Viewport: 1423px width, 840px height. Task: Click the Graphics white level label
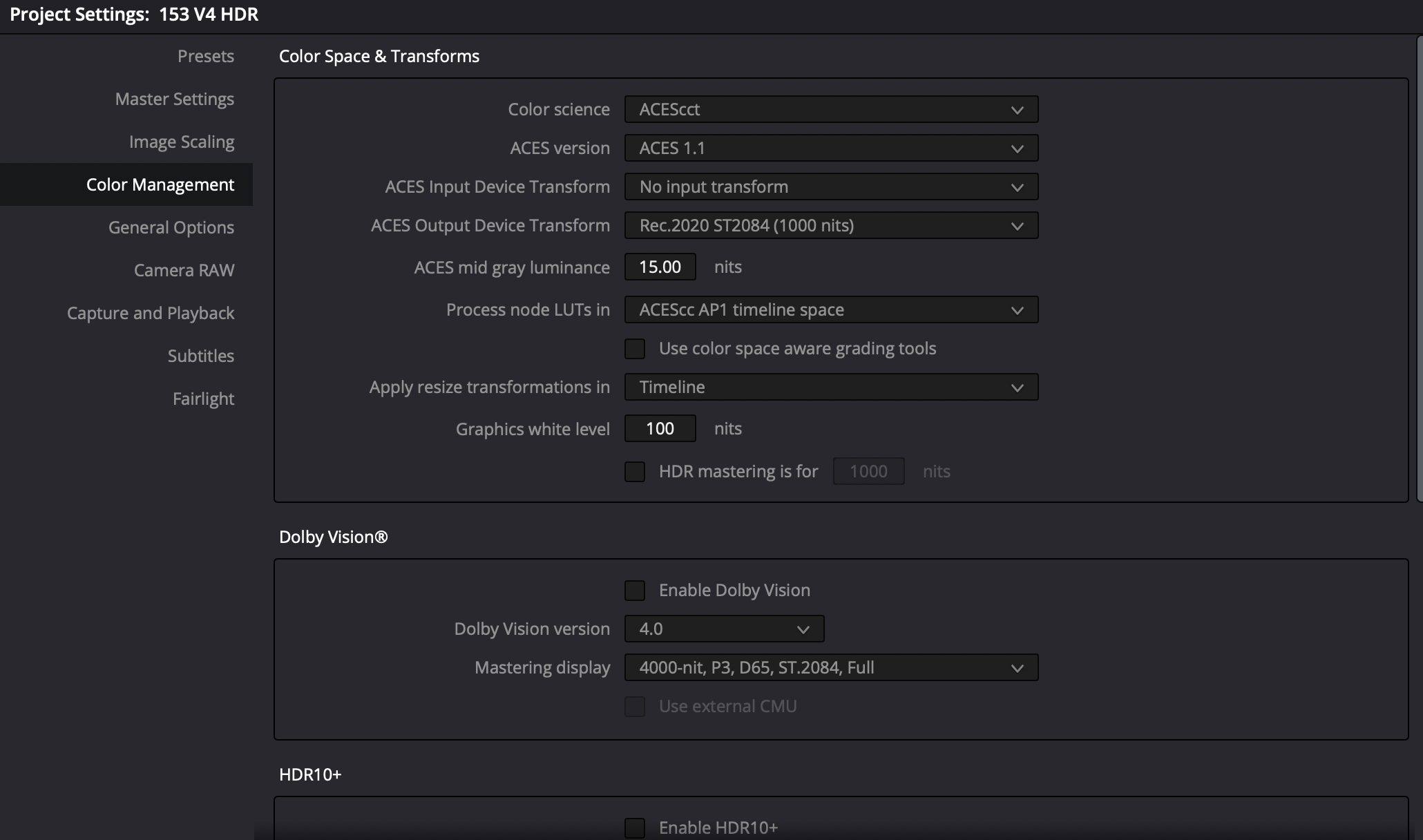(533, 429)
